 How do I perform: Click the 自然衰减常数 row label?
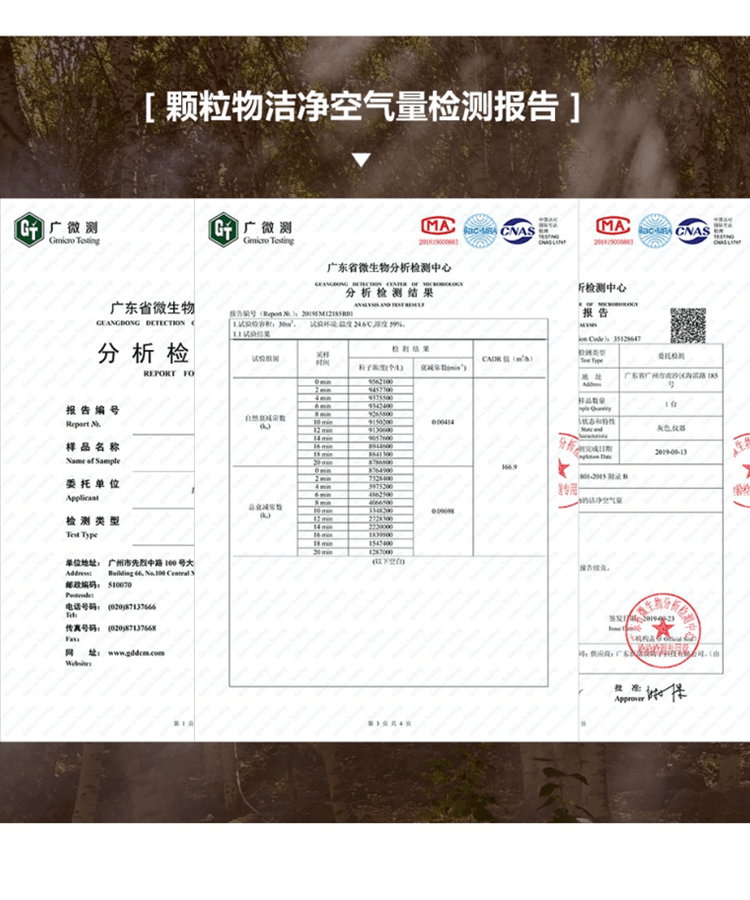pos(265,421)
